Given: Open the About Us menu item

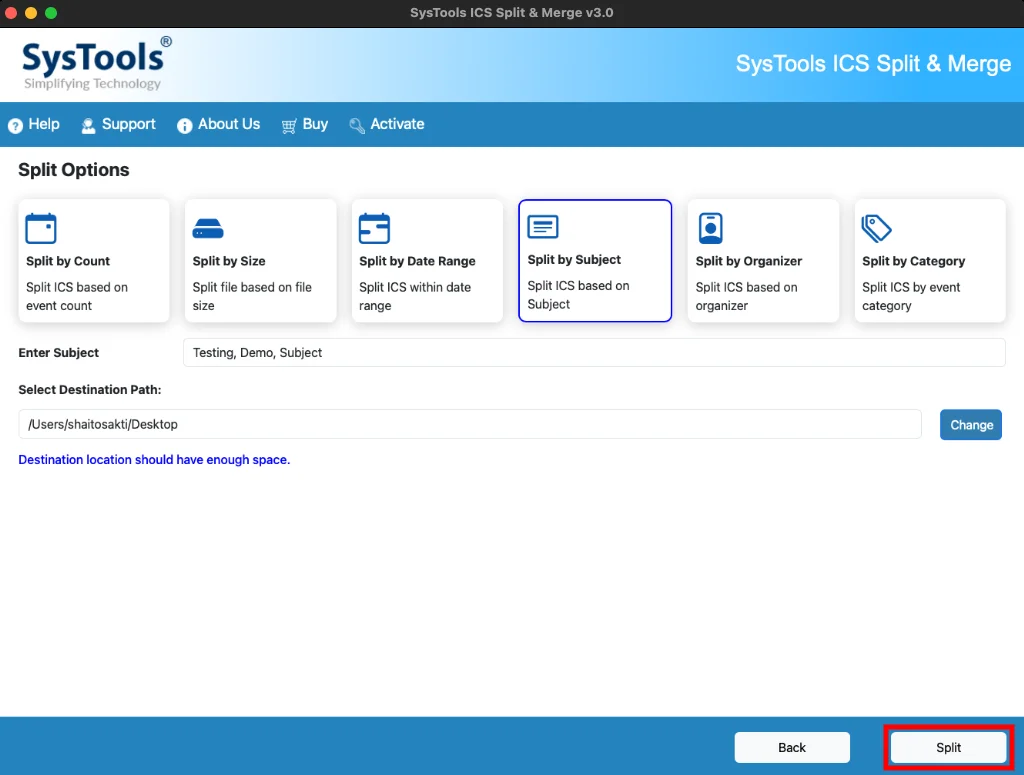Looking at the screenshot, I should 219,124.
